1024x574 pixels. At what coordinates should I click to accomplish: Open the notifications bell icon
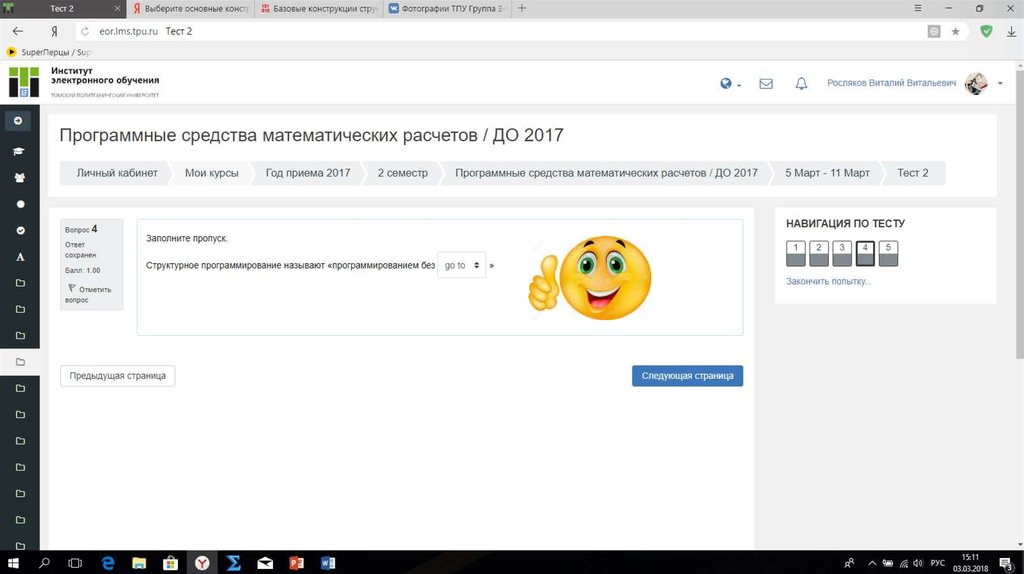(x=801, y=84)
